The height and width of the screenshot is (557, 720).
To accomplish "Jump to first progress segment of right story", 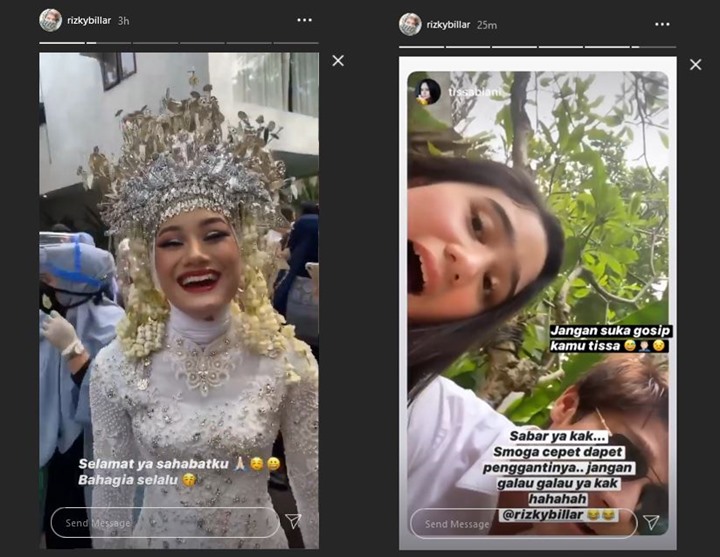I will click(x=422, y=47).
